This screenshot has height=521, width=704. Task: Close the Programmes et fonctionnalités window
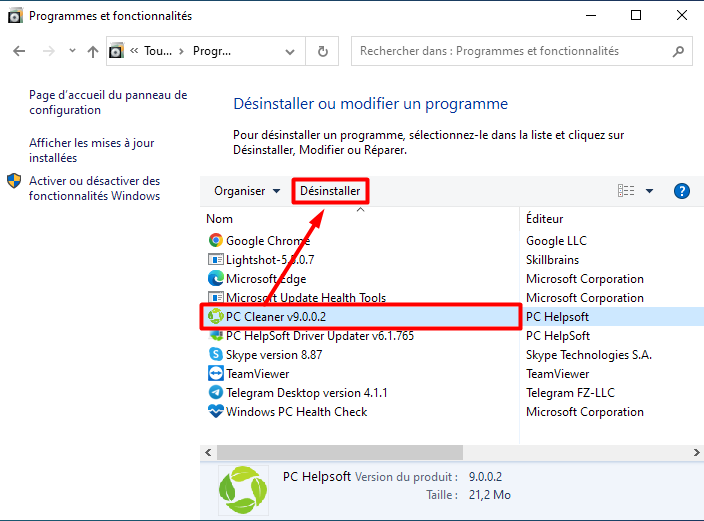682,15
